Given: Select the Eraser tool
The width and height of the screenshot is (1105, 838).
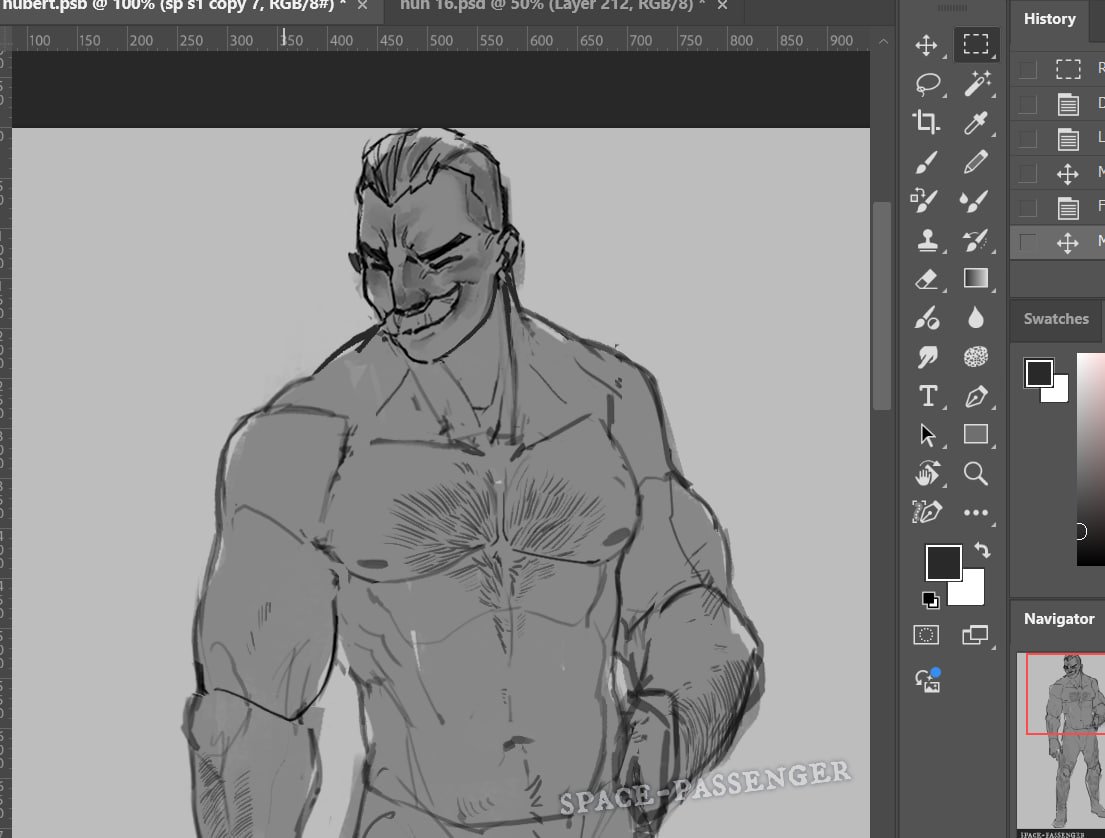Looking at the screenshot, I should (x=926, y=279).
